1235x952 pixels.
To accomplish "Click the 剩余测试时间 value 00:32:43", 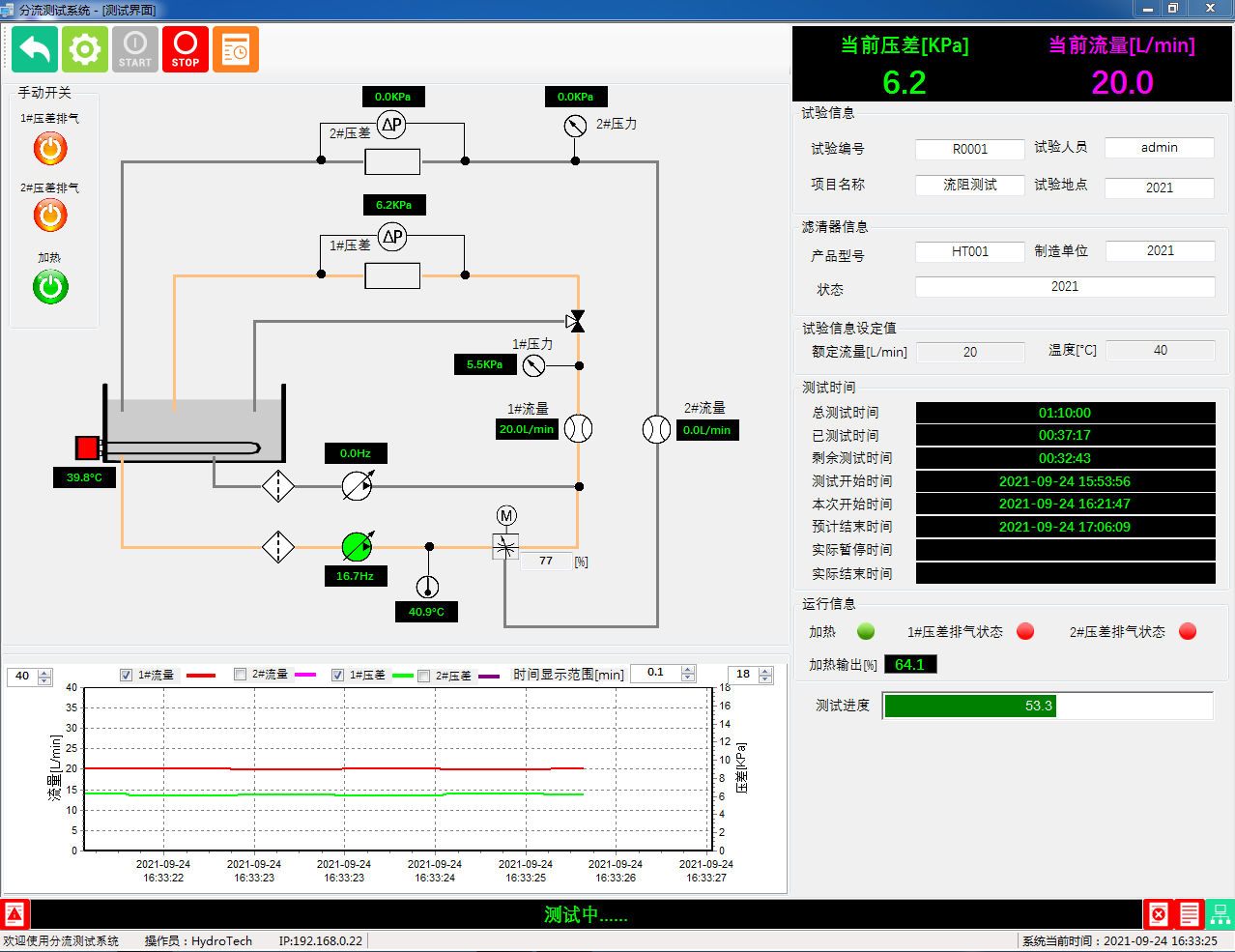I will point(1065,458).
